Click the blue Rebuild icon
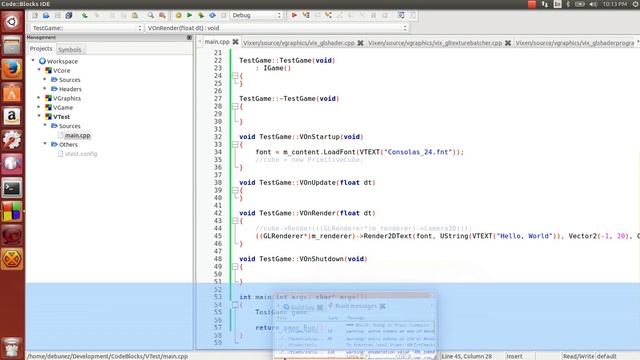The width and height of the screenshot is (640, 360). 212,15
